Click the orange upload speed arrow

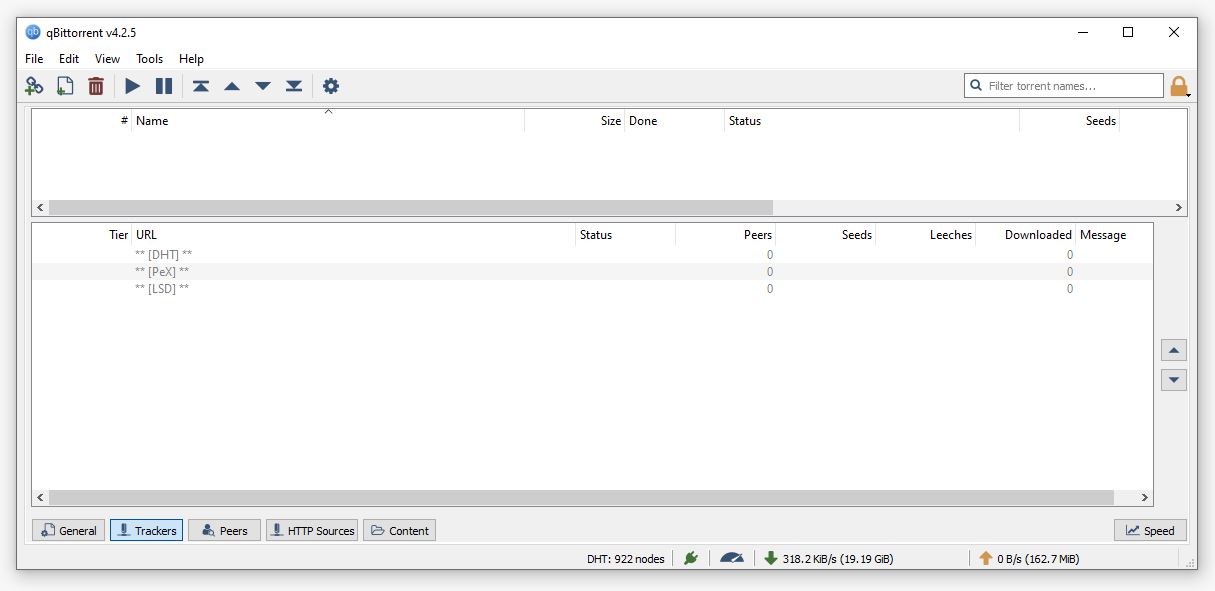[986, 558]
